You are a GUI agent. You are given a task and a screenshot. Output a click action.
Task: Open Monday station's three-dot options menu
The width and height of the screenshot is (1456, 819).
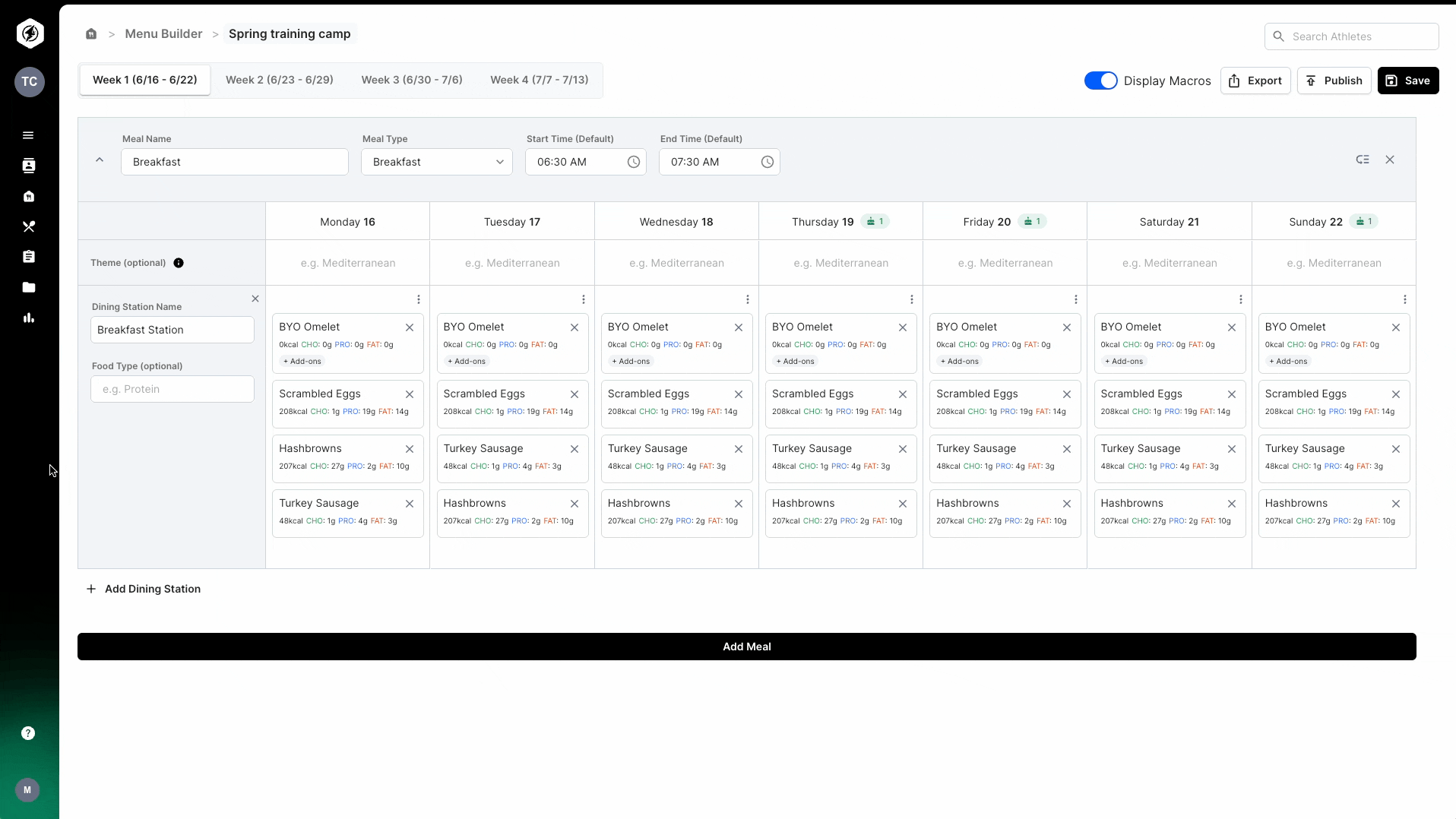coord(418,299)
